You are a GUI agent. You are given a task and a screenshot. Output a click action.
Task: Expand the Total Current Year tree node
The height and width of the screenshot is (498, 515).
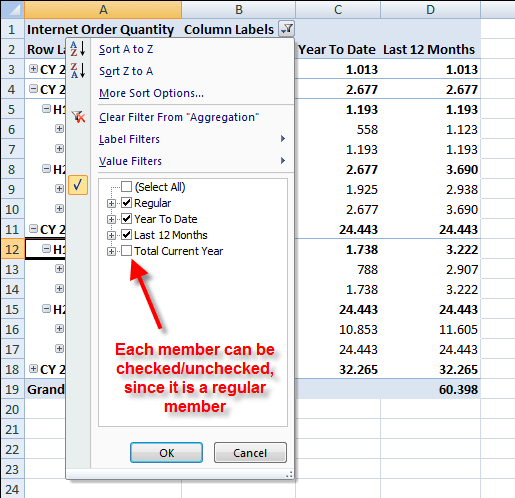(111, 251)
